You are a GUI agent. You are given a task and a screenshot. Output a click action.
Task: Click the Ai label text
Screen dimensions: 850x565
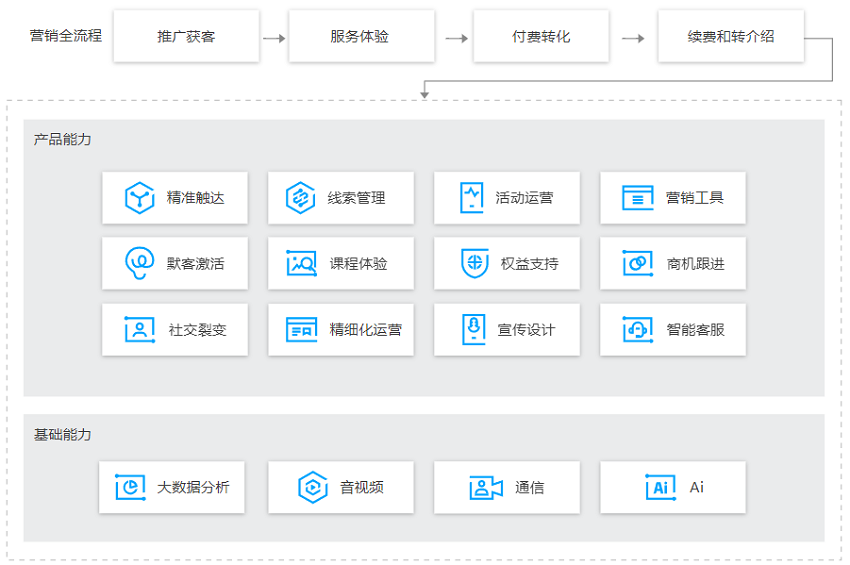[x=697, y=487]
